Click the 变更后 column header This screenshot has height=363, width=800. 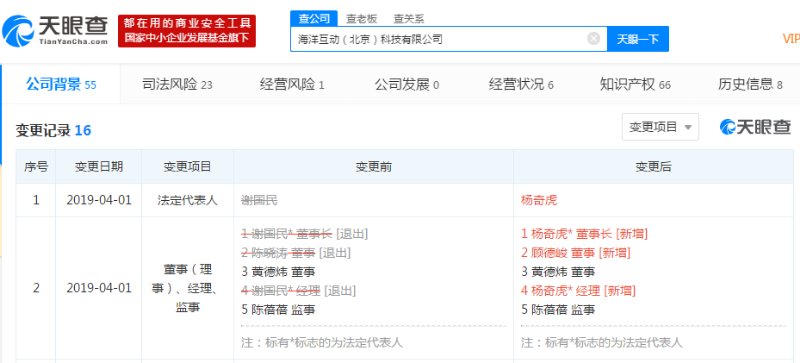(653, 166)
